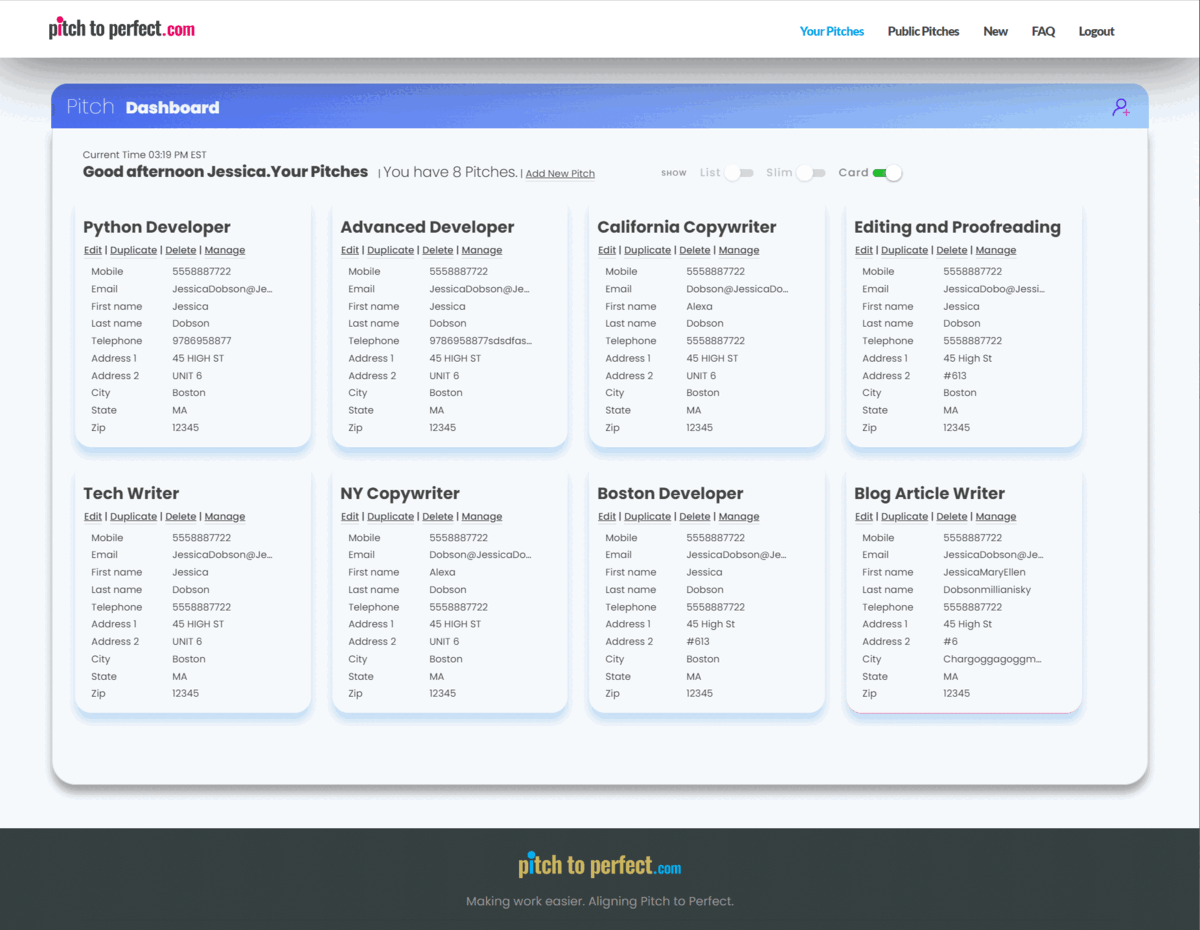1200x930 pixels.
Task: Open the New menu item
Action: (995, 31)
